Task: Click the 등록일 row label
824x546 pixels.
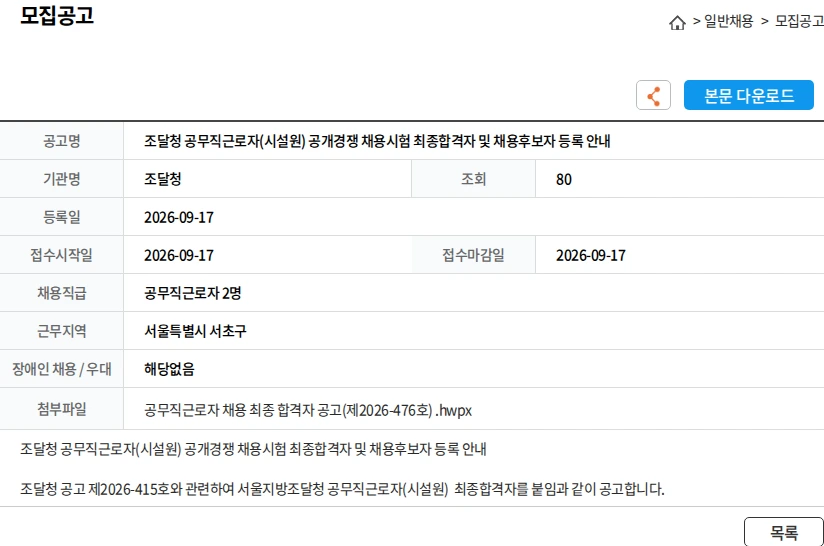Action: tap(61, 217)
